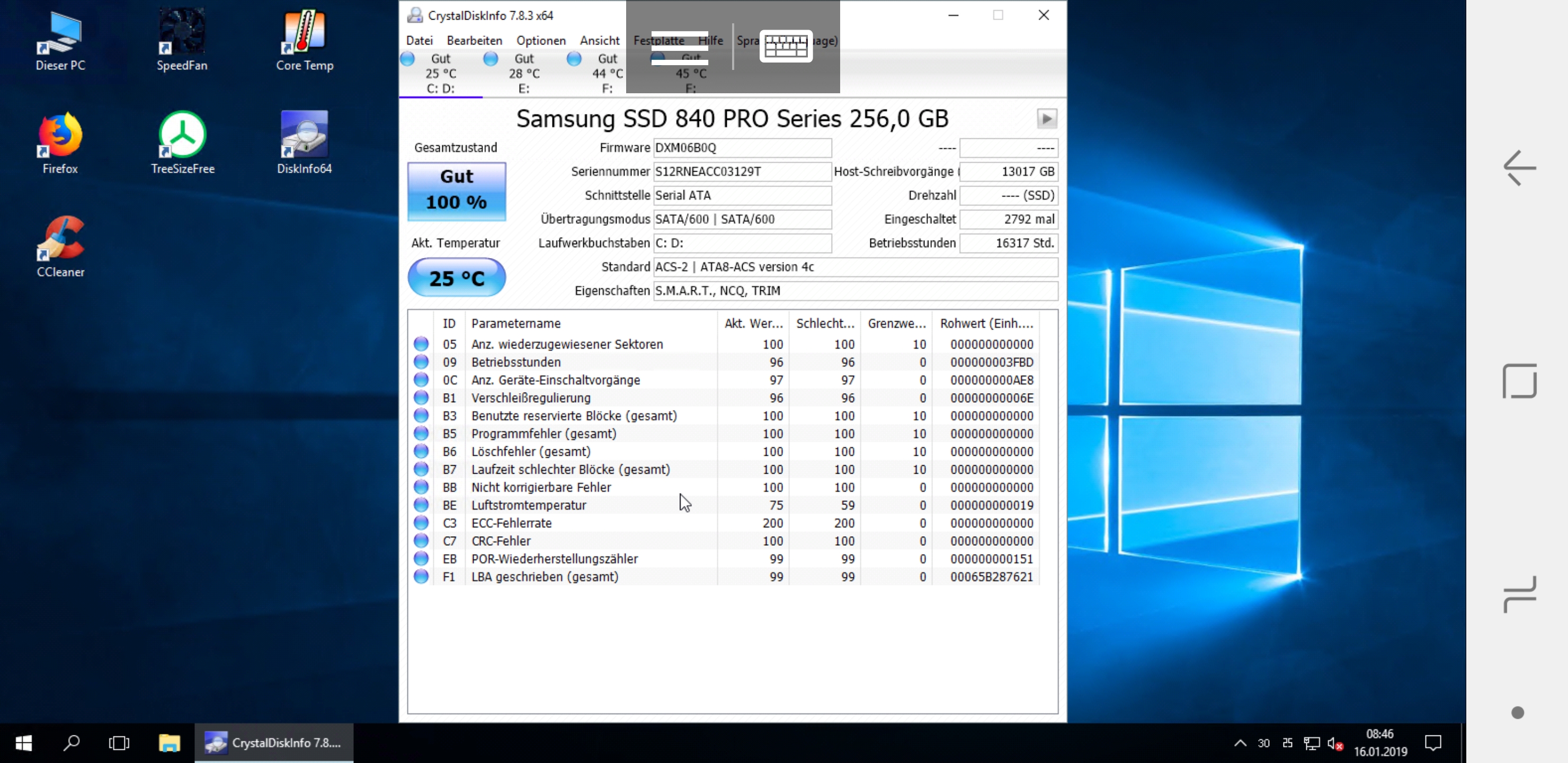Open the Optionen menu
Viewport: 1568px width, 763px height.
coord(540,41)
